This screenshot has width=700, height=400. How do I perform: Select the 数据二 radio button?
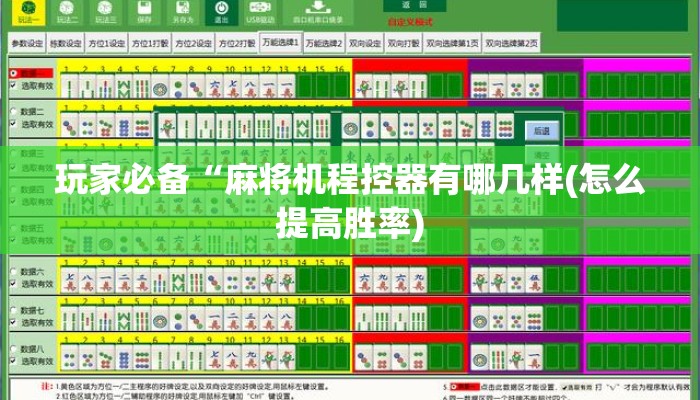(14, 112)
